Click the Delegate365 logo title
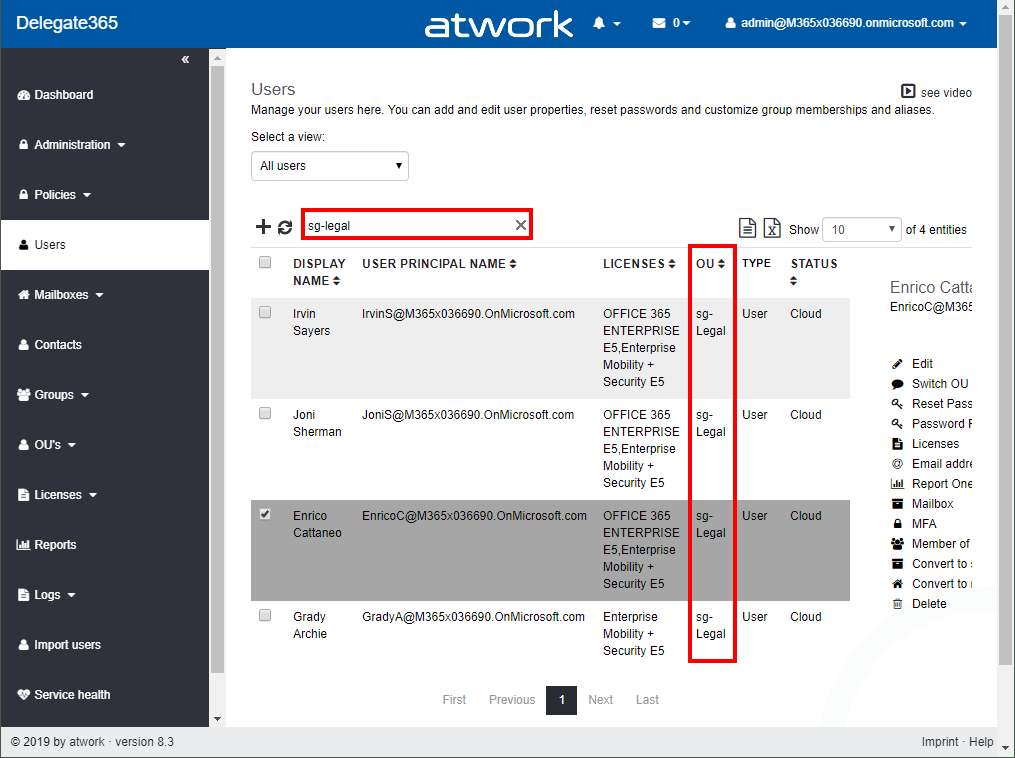 [x=67, y=23]
